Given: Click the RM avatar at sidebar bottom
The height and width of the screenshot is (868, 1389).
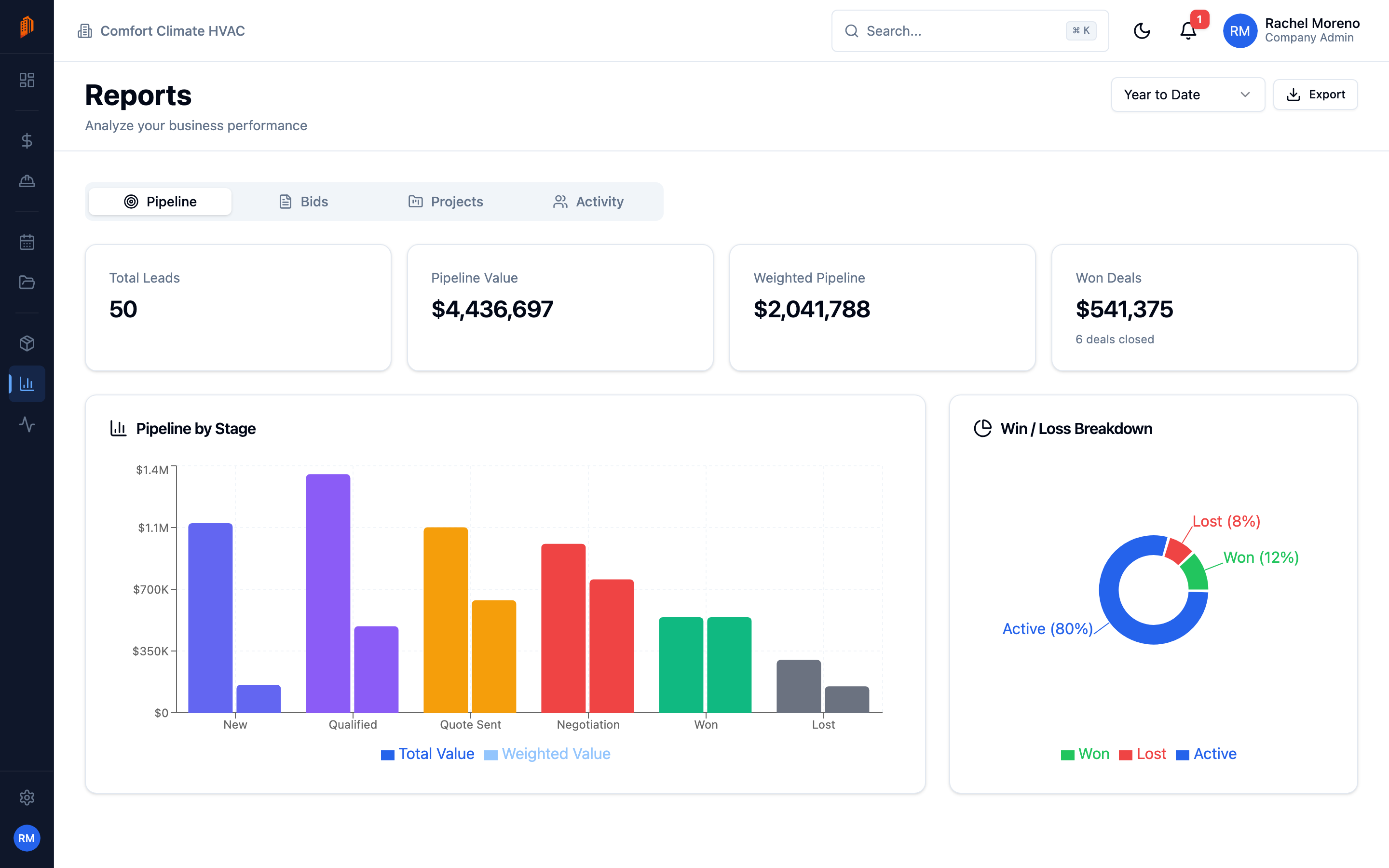Looking at the screenshot, I should [x=27, y=838].
